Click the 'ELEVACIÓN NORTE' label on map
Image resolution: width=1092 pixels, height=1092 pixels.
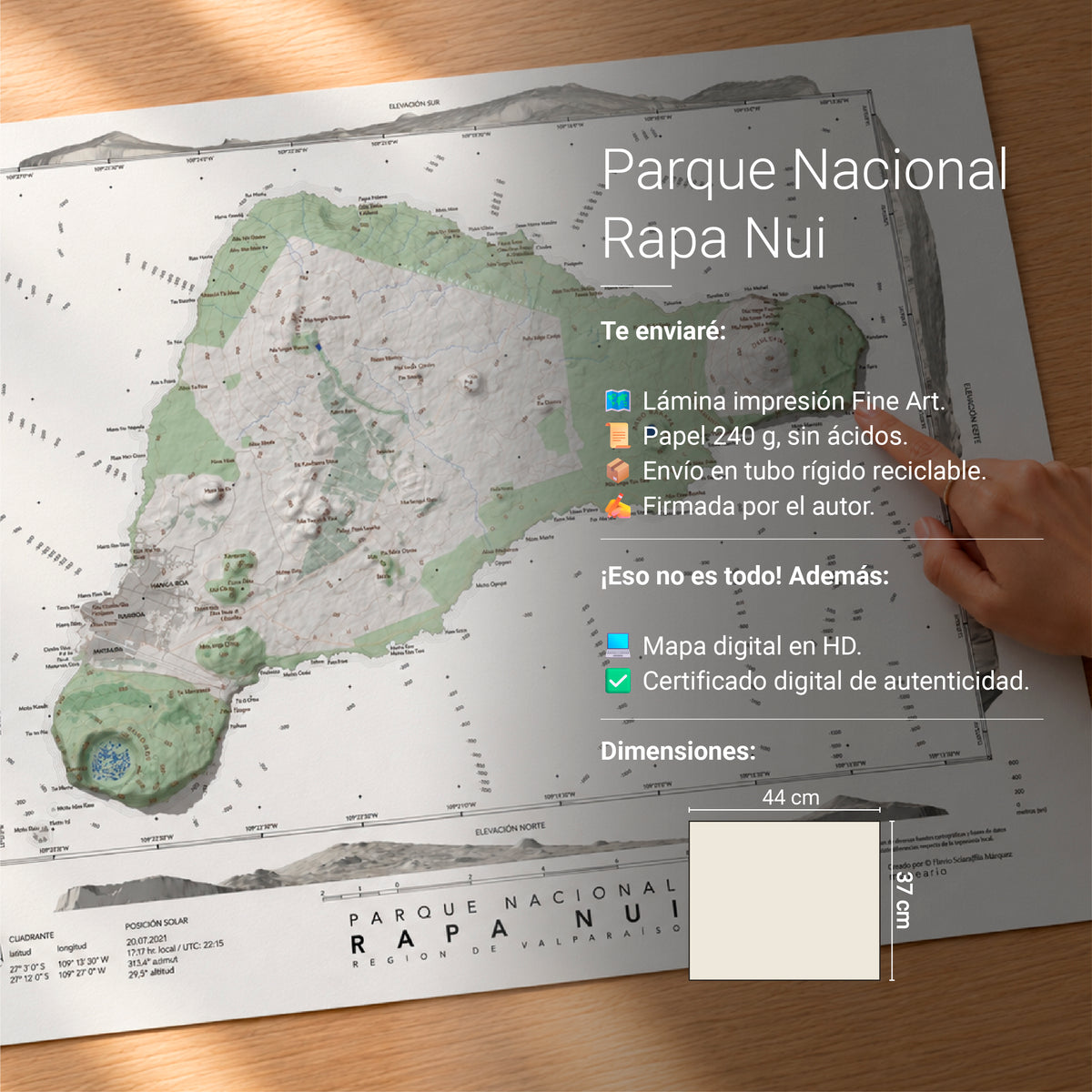point(511,830)
